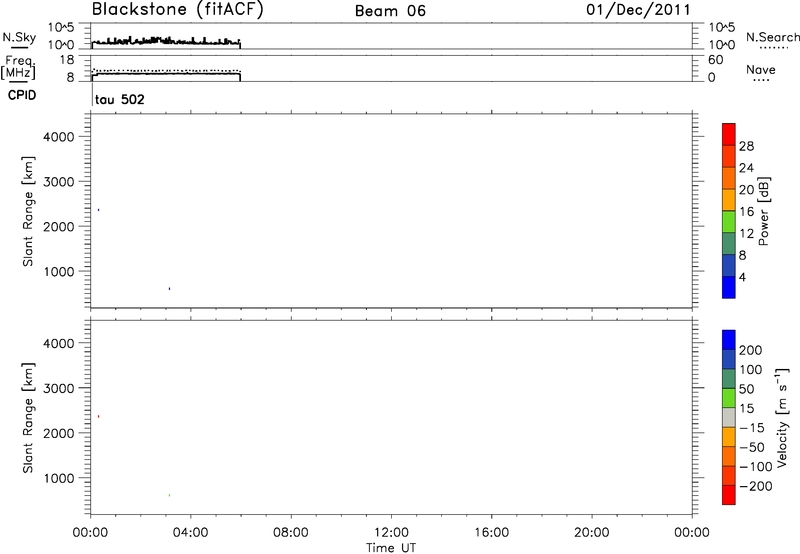Select the Beam 06 label

point(390,11)
